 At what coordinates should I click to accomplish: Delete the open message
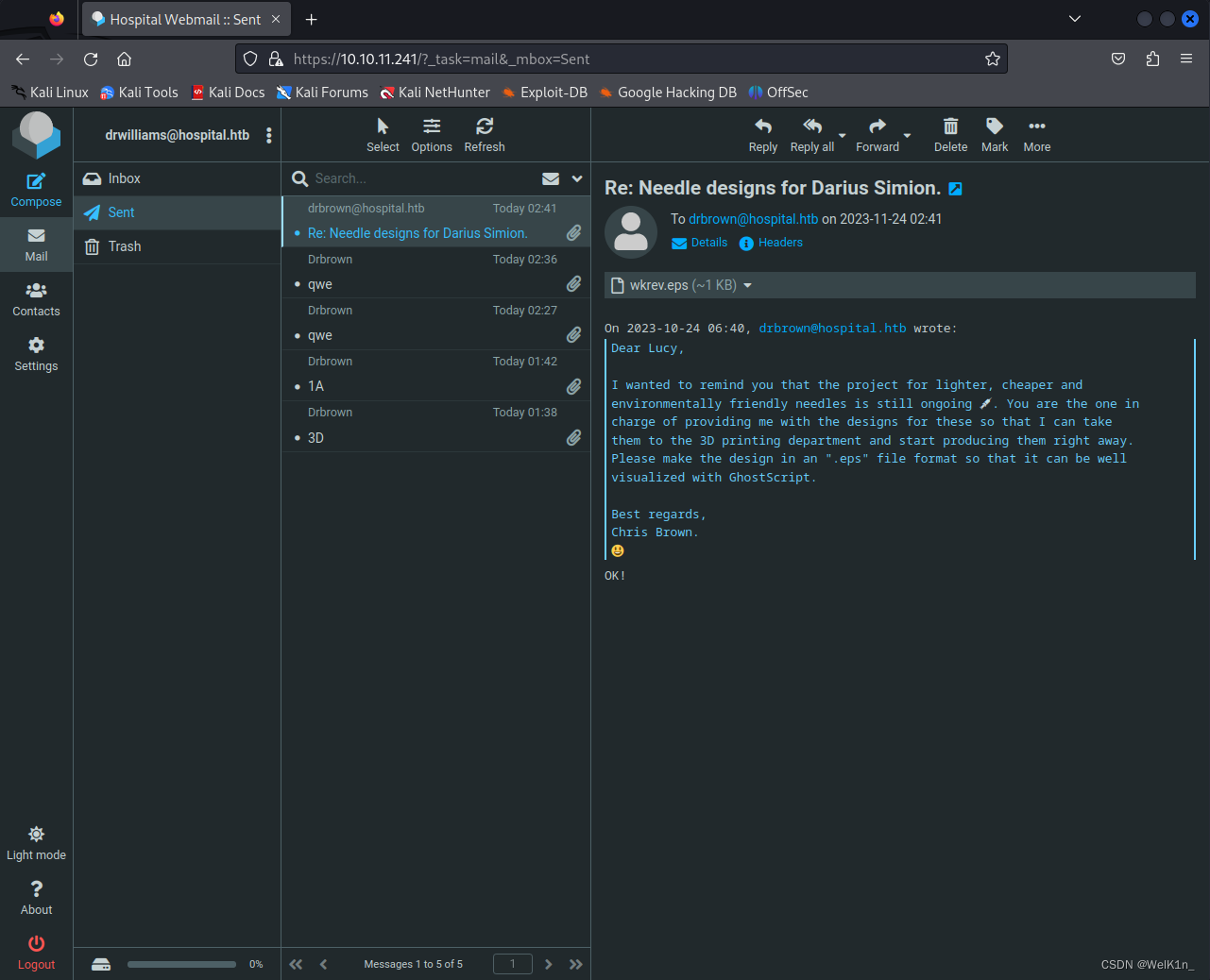(950, 135)
